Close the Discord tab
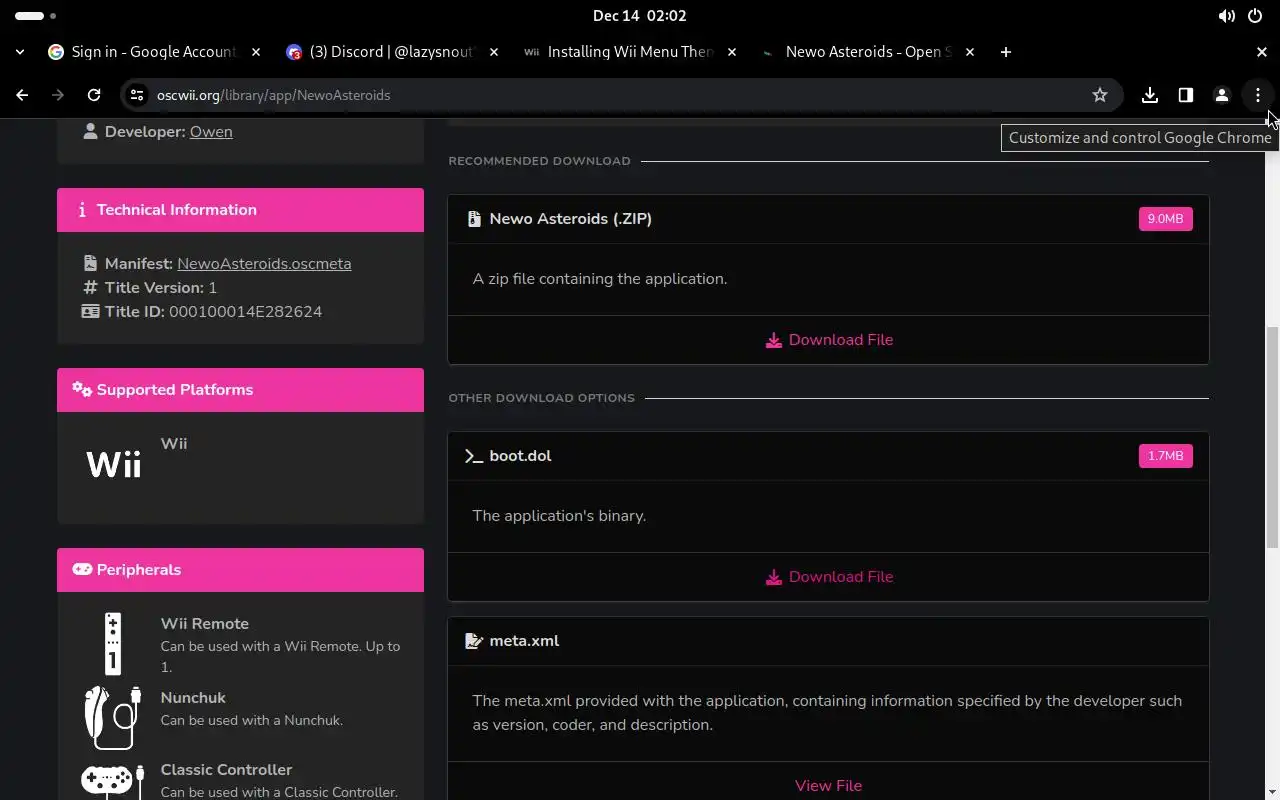Screen dimensions: 1280x800 tap(494, 52)
